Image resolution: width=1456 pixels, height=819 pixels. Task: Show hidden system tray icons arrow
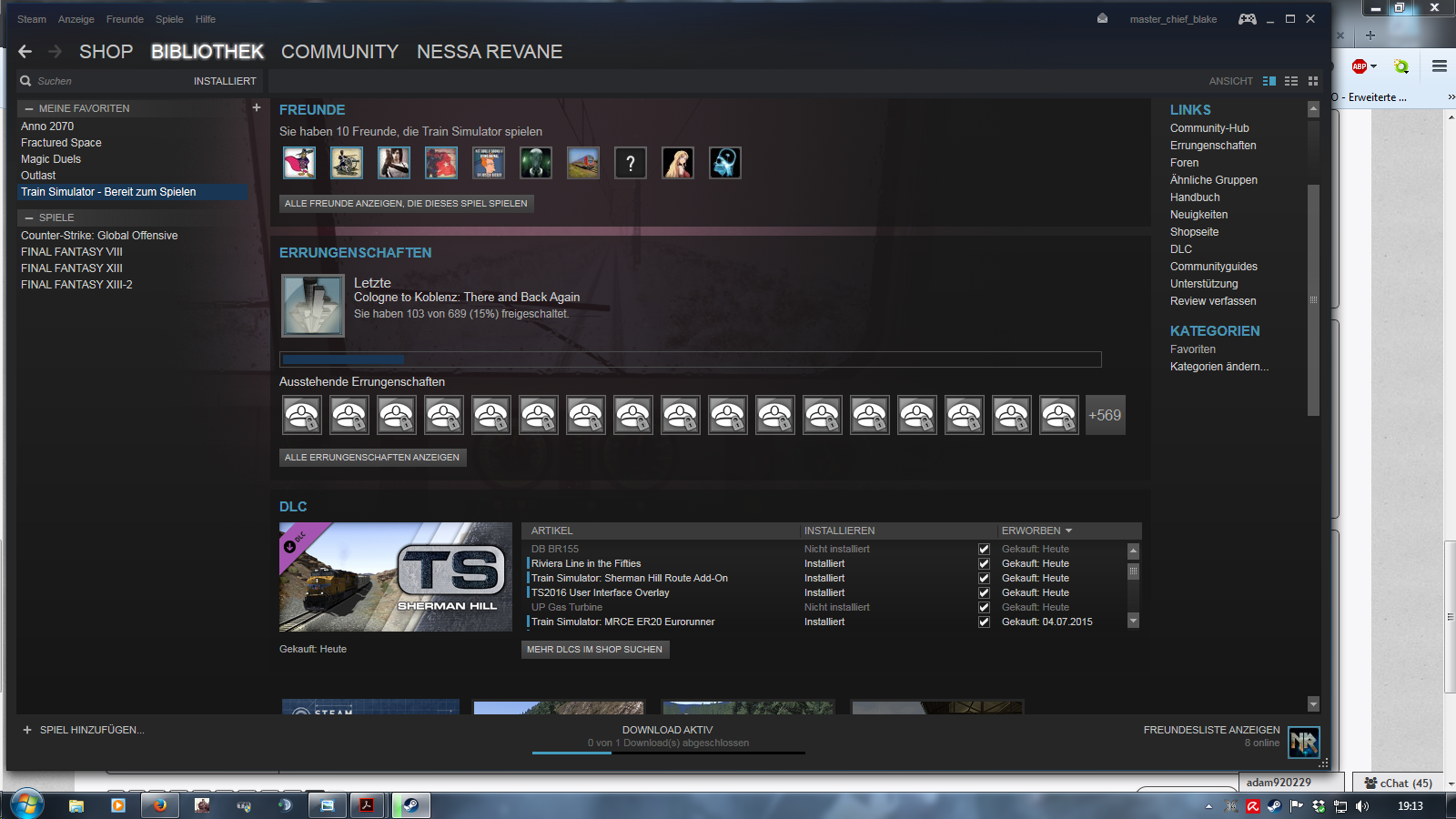(1208, 806)
